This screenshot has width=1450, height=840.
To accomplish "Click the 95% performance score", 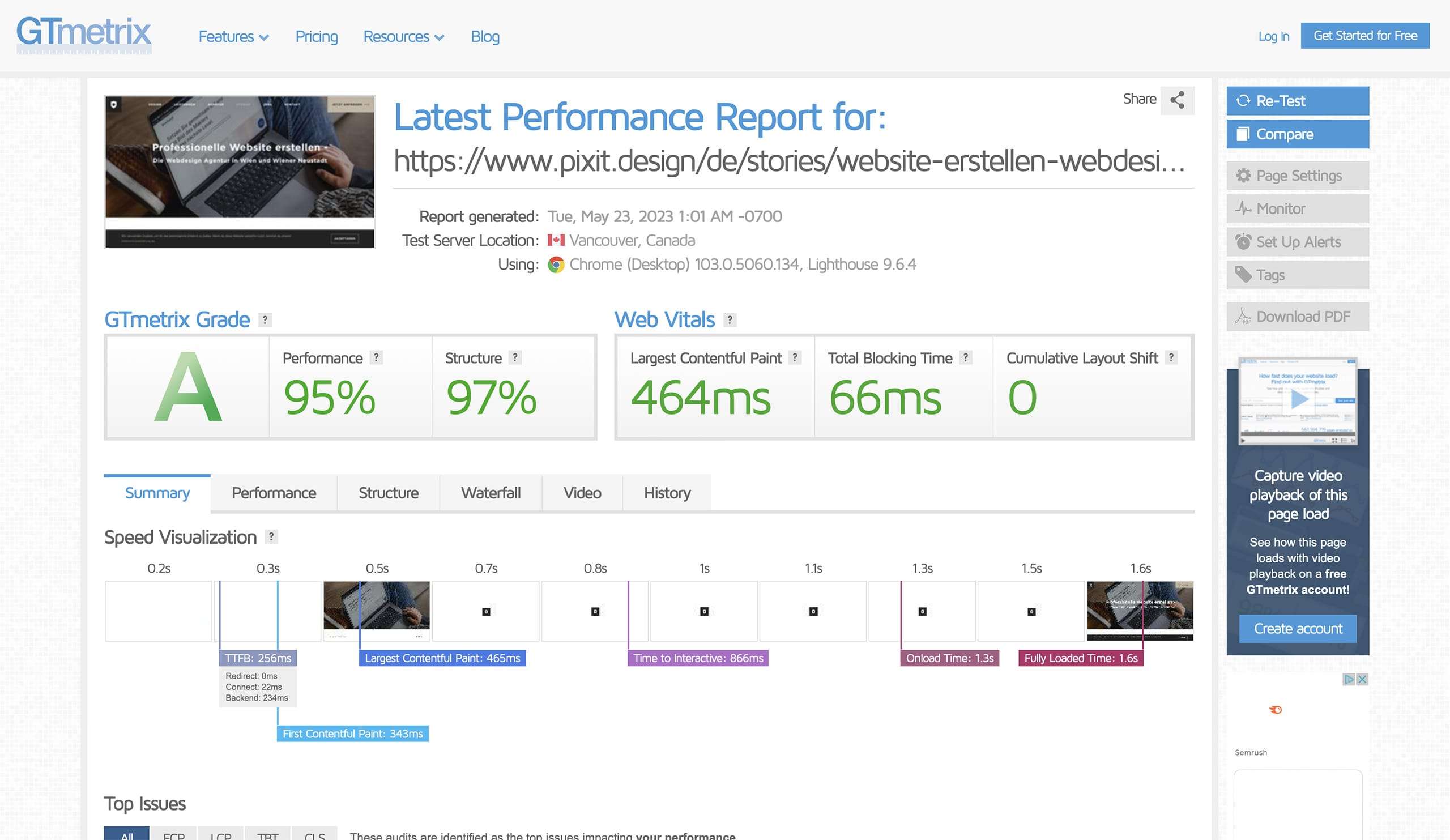I will click(x=330, y=398).
